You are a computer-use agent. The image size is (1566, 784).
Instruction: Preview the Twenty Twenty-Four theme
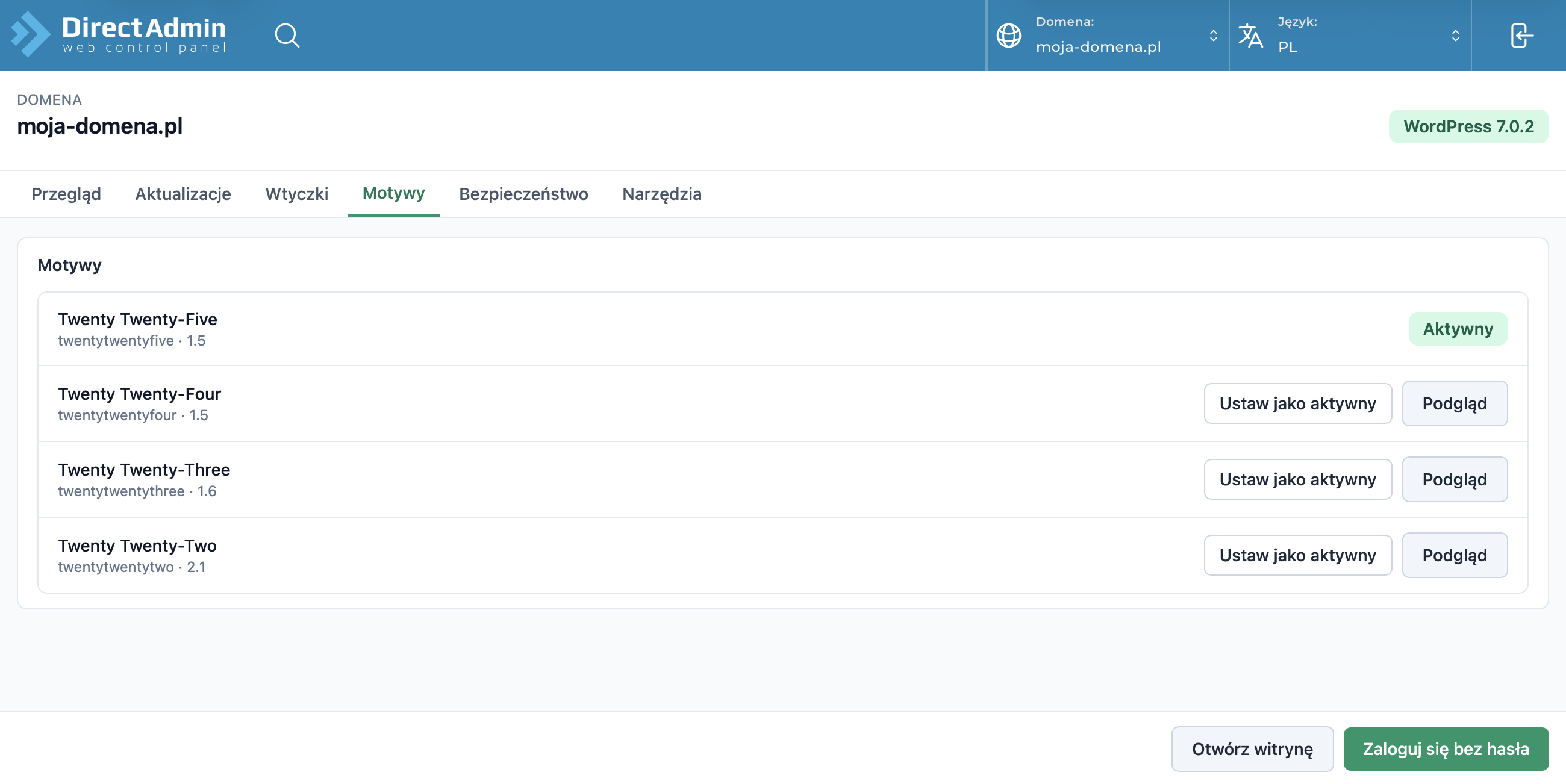point(1454,403)
